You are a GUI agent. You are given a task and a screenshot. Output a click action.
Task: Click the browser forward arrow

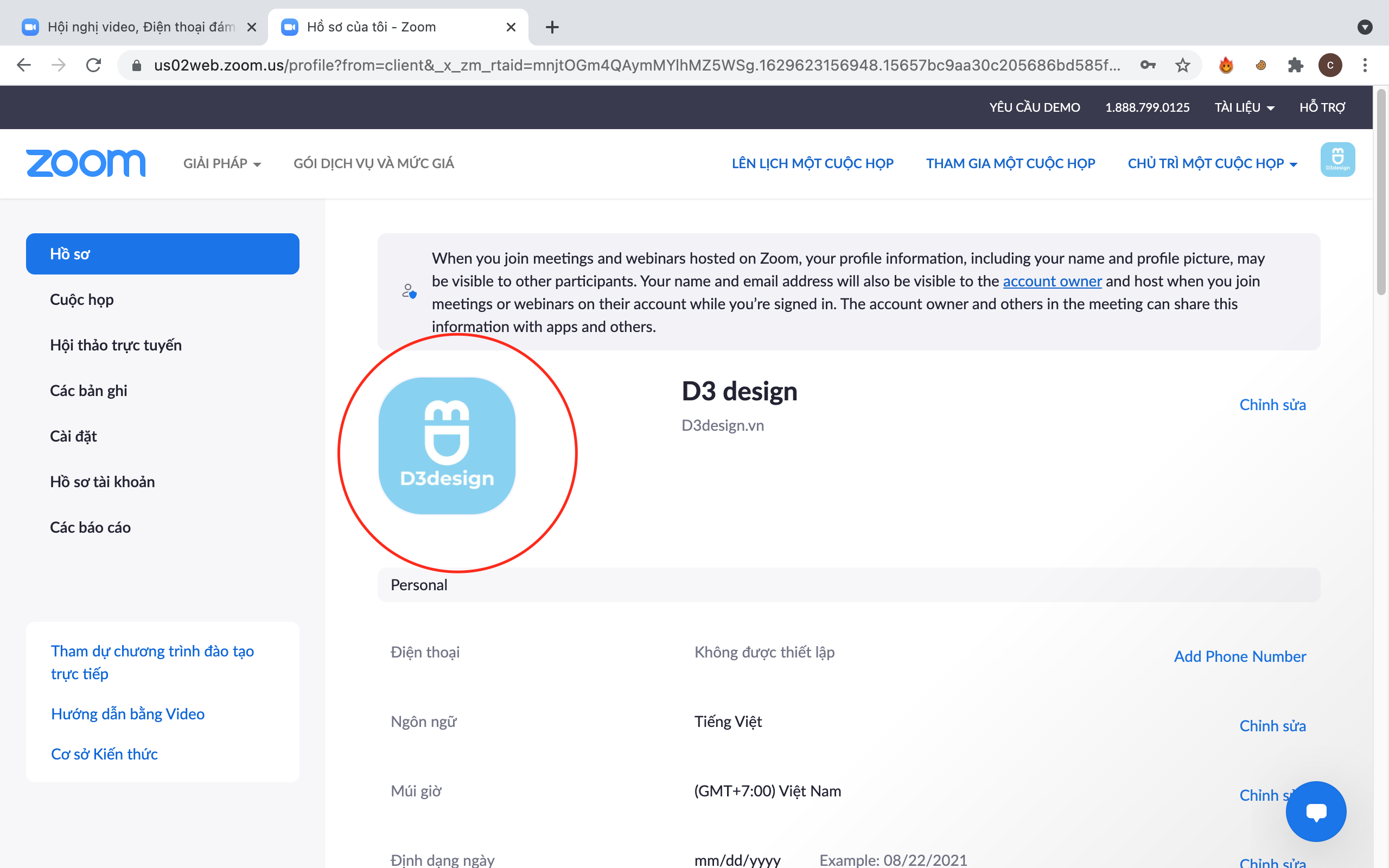point(59,65)
